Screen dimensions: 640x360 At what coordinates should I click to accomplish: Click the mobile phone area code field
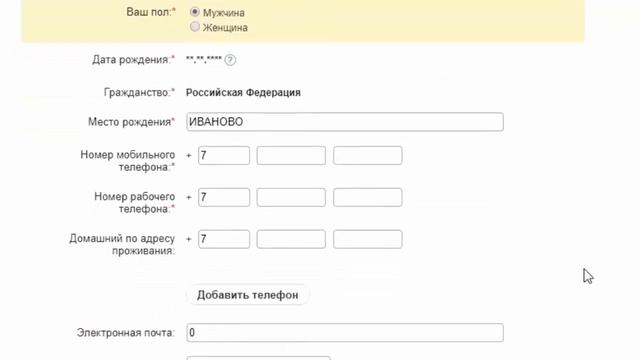point(291,156)
